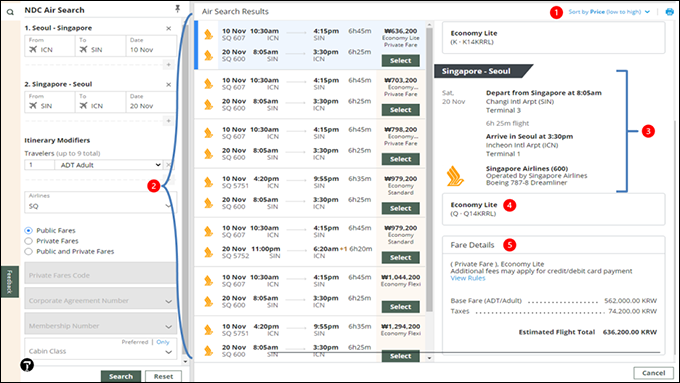Image resolution: width=680 pixels, height=383 pixels.
Task: Click the From SIN field in segment 2
Action: pyautogui.click(x=49, y=102)
